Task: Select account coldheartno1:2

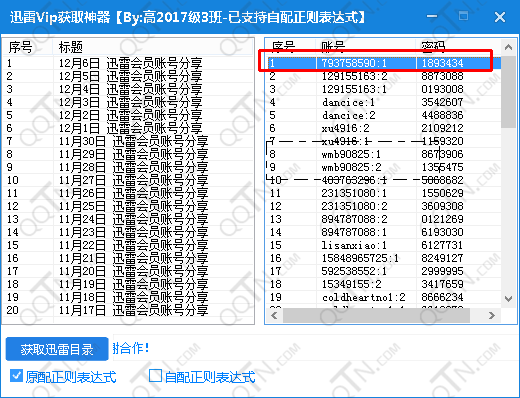Action: pos(384,297)
